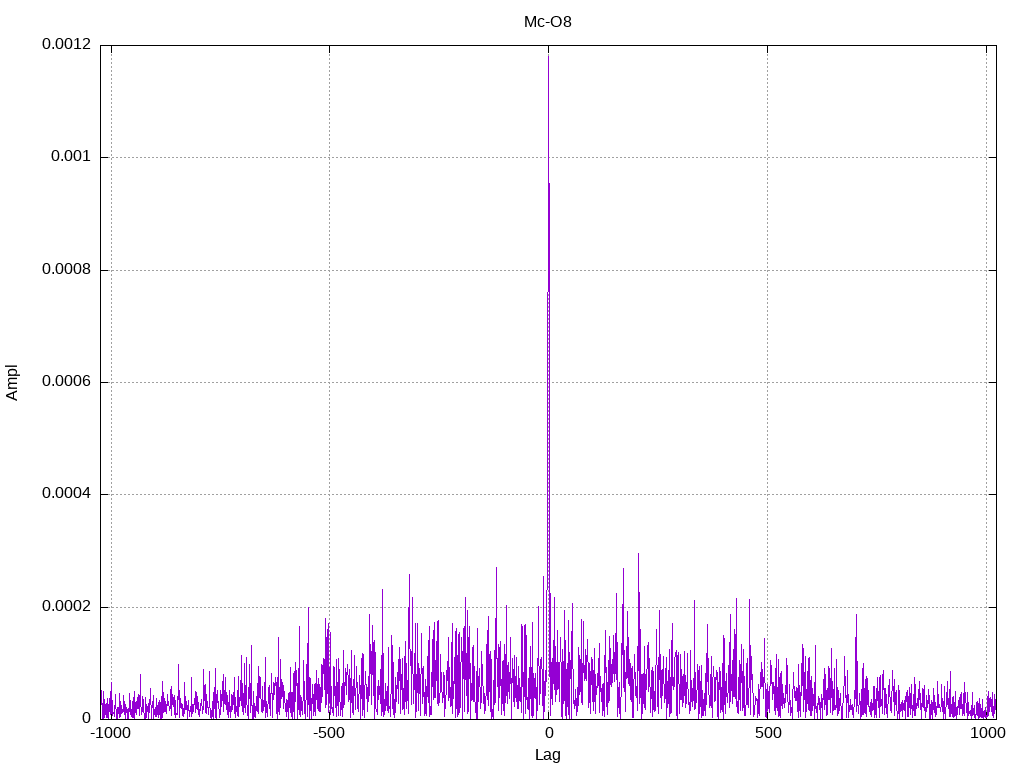Screen dimensions: 1024x768
Task: Click grid intersection of lag 500 and 0.0008
Action: (767, 270)
